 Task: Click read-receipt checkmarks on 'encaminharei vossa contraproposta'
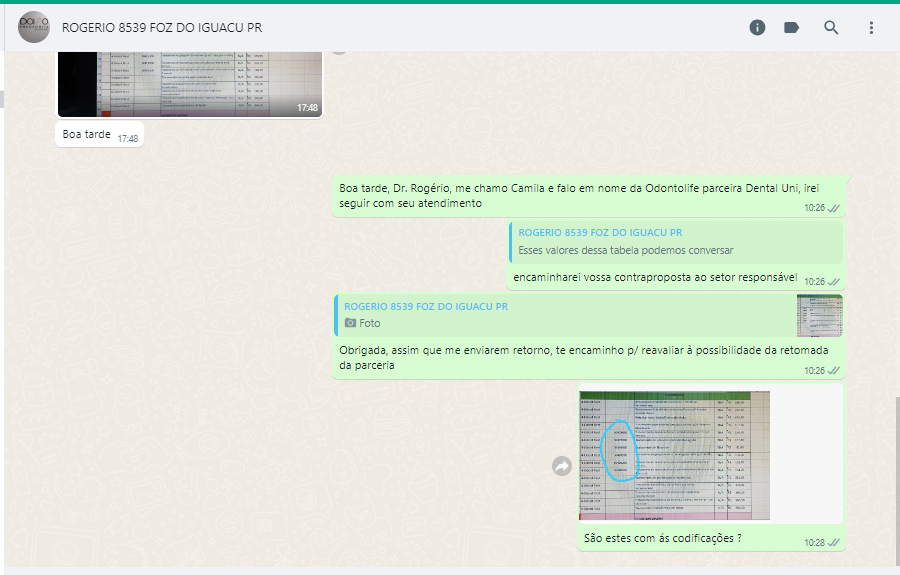coord(833,282)
